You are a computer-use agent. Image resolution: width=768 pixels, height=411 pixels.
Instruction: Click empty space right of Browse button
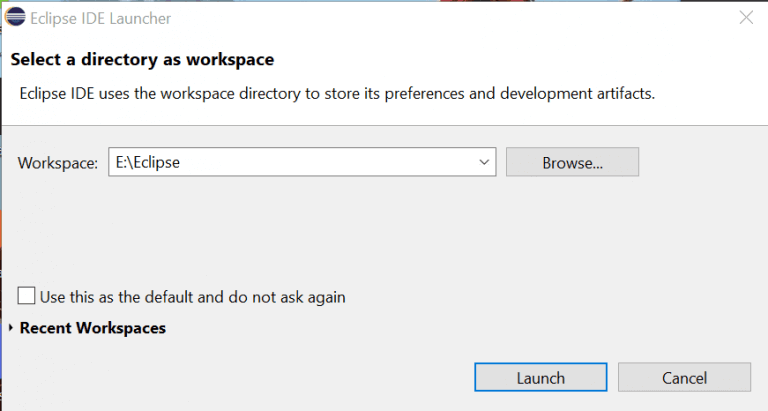(x=700, y=161)
